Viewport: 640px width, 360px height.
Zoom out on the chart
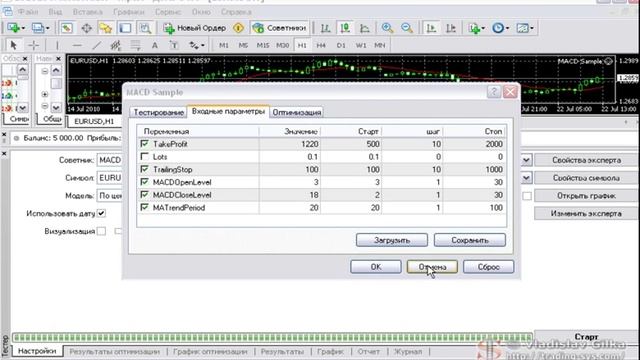click(x=407, y=28)
